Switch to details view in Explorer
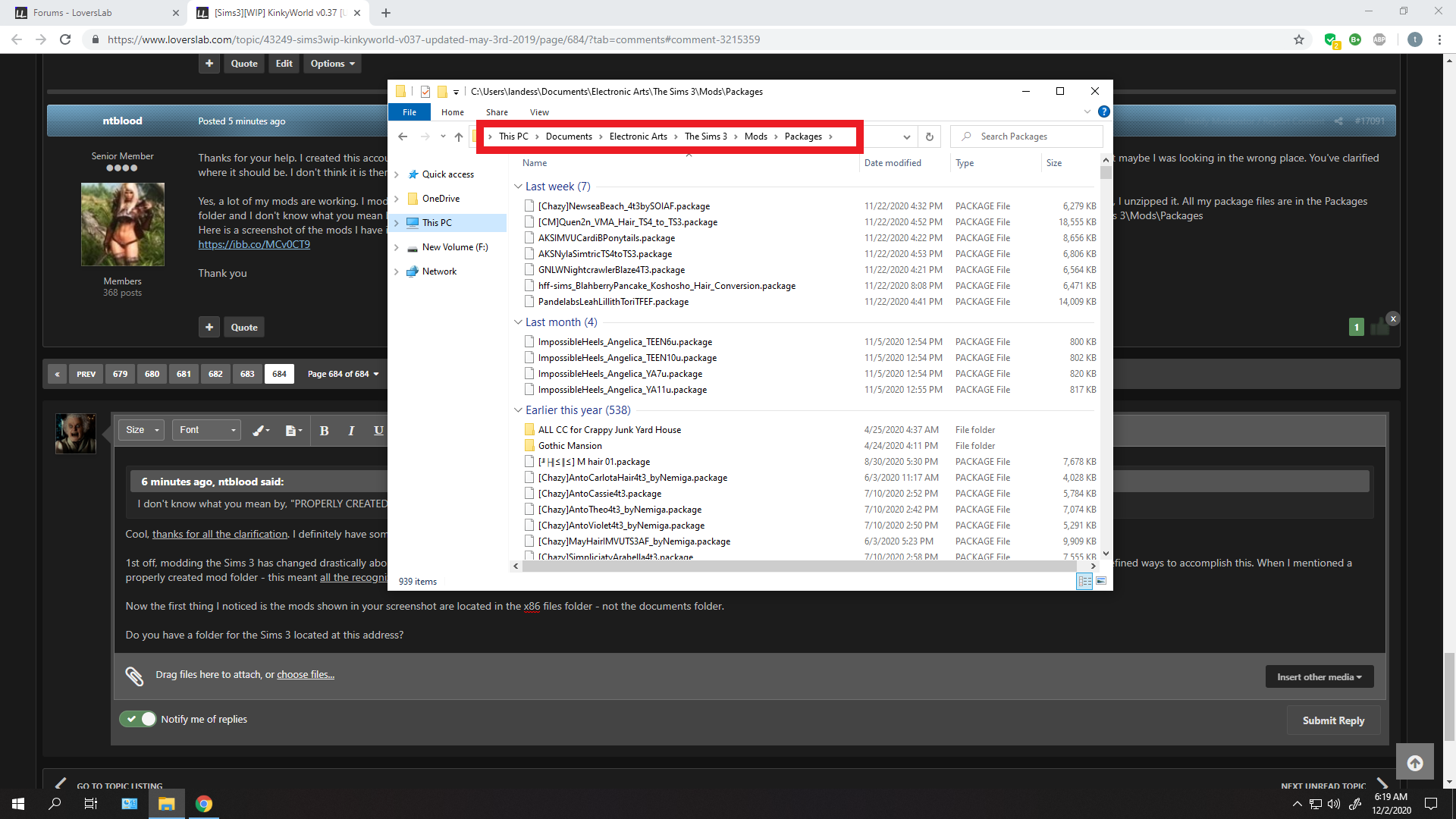This screenshot has width=1456, height=819. 1085,581
